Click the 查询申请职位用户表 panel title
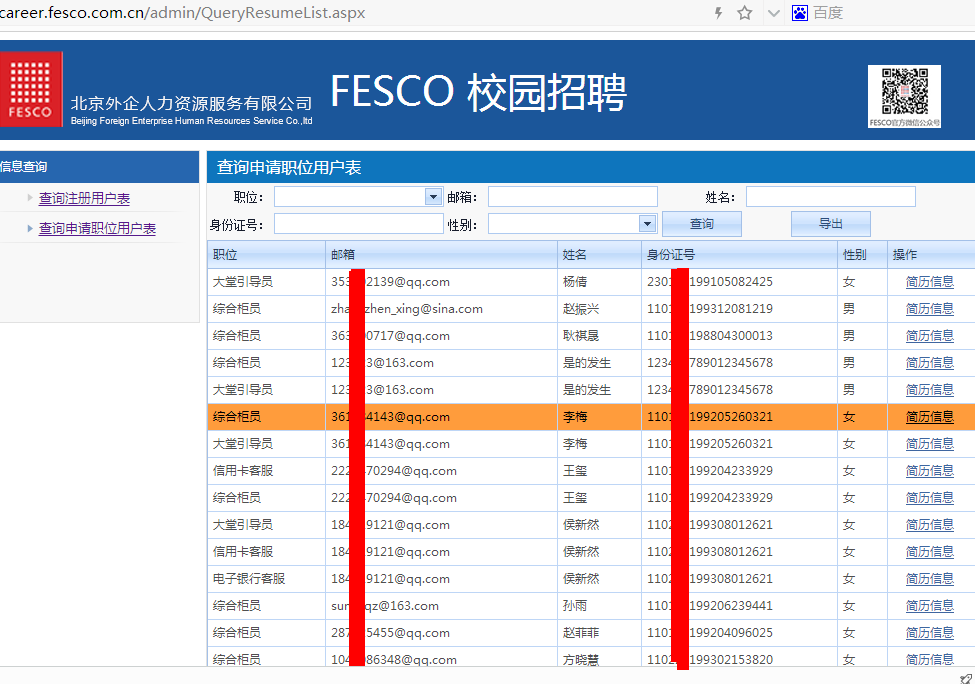 289,167
